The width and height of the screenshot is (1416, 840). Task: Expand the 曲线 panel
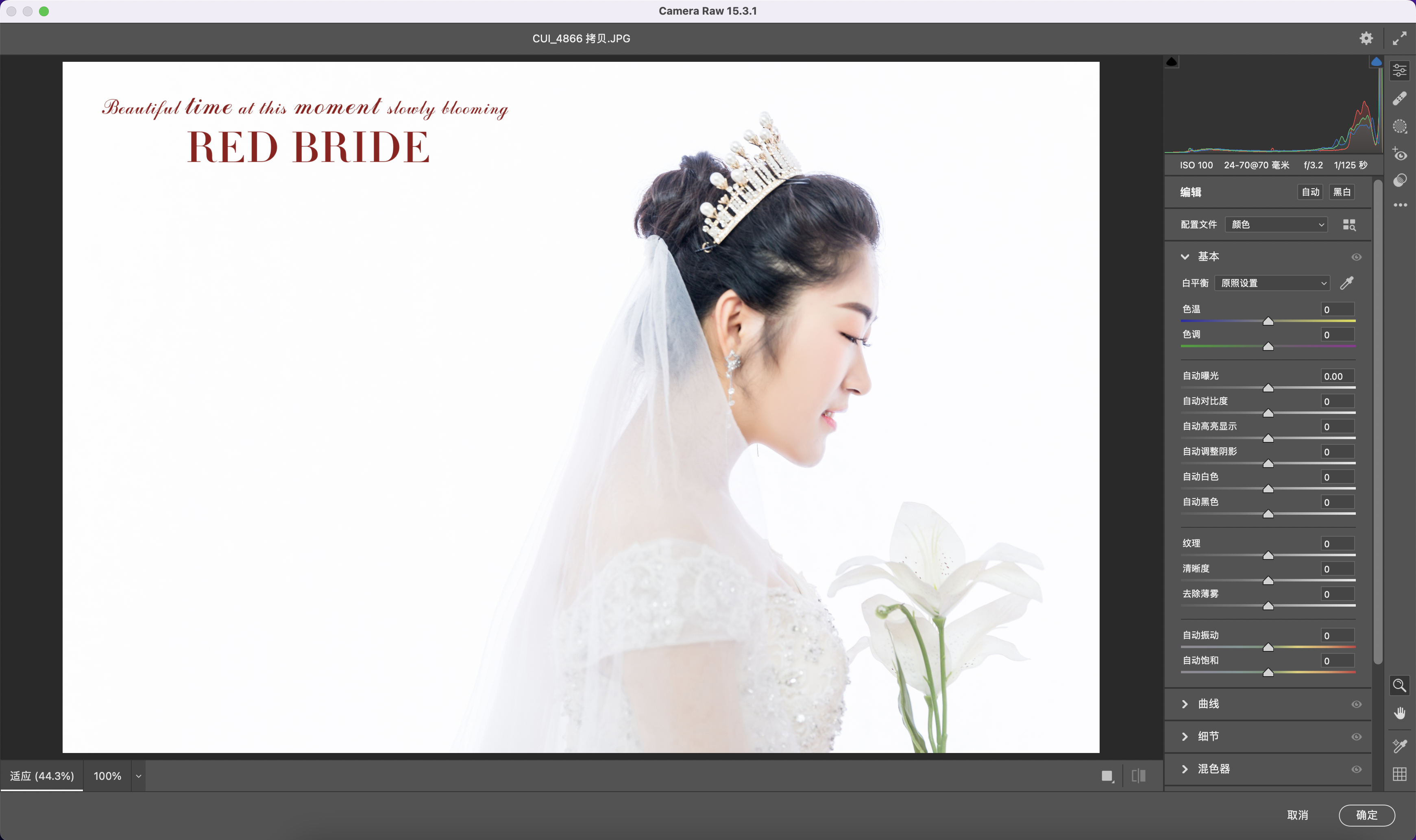(1185, 704)
